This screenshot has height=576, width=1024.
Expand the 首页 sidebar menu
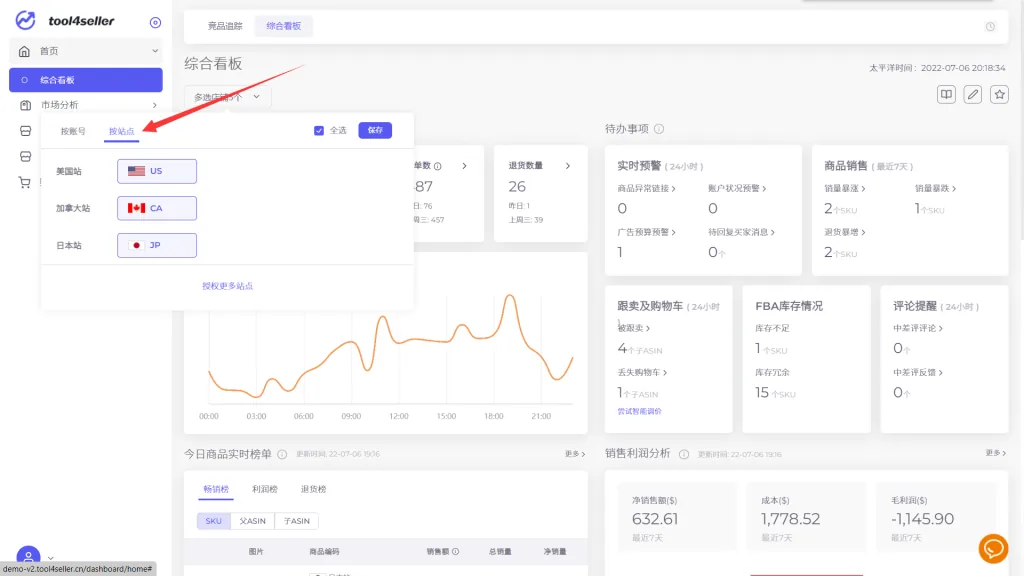tap(86, 51)
